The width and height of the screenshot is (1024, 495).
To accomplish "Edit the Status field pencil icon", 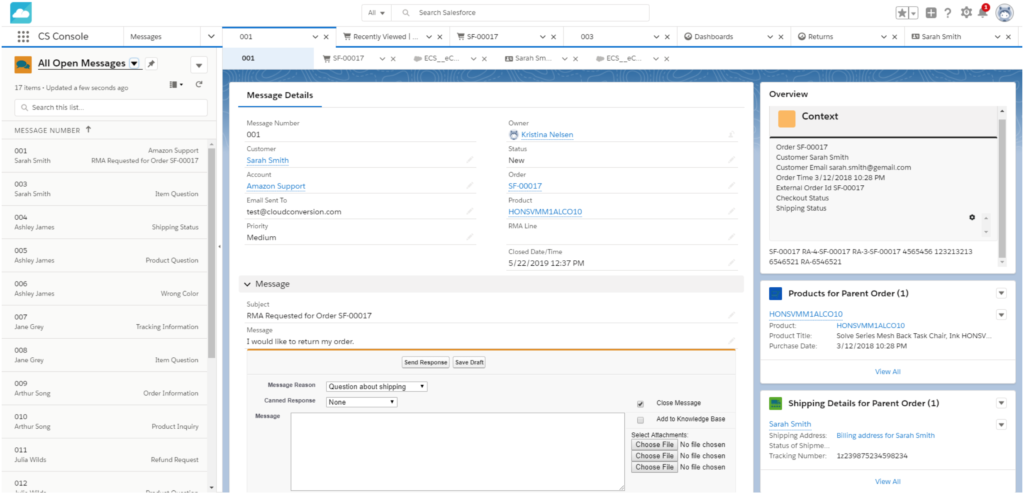I will [731, 160].
